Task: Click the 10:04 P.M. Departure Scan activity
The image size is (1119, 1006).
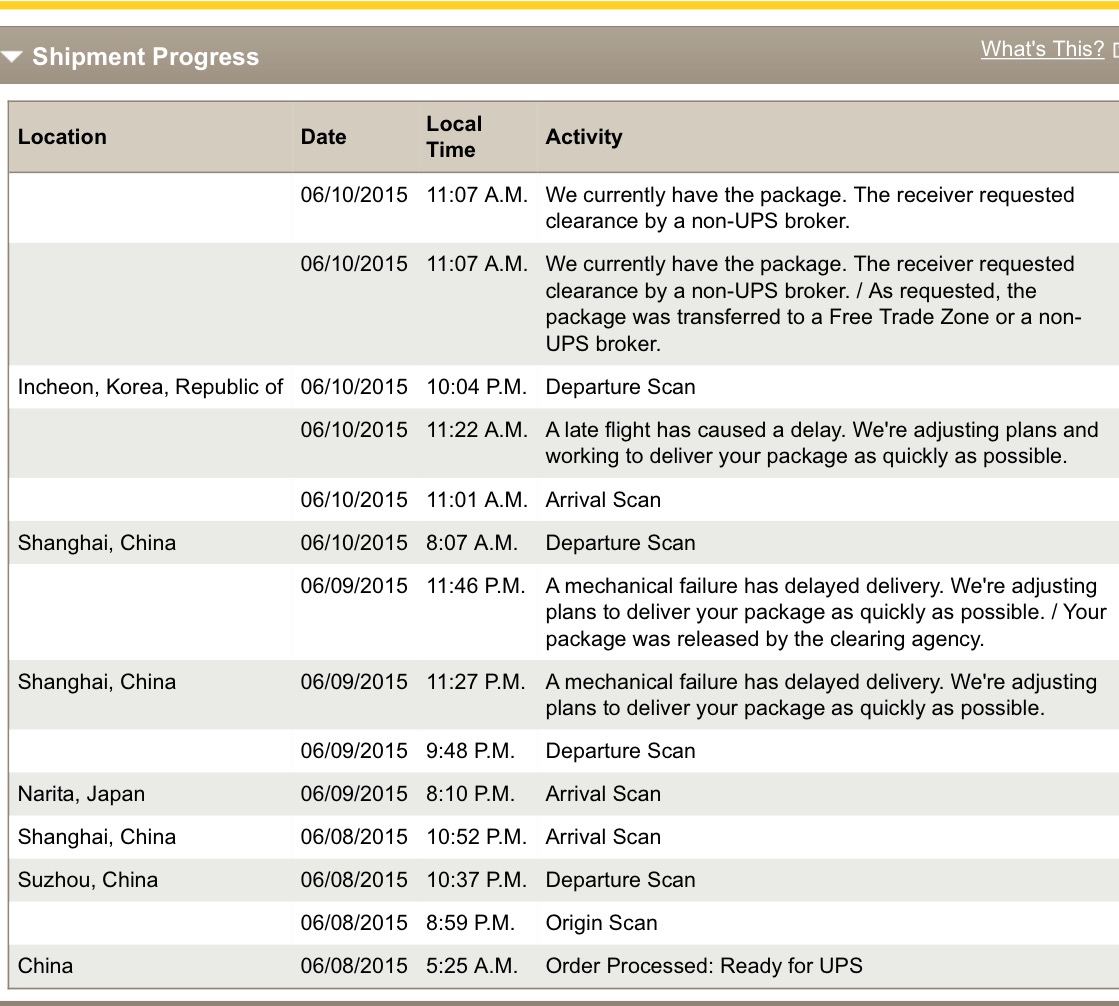Action: [620, 387]
